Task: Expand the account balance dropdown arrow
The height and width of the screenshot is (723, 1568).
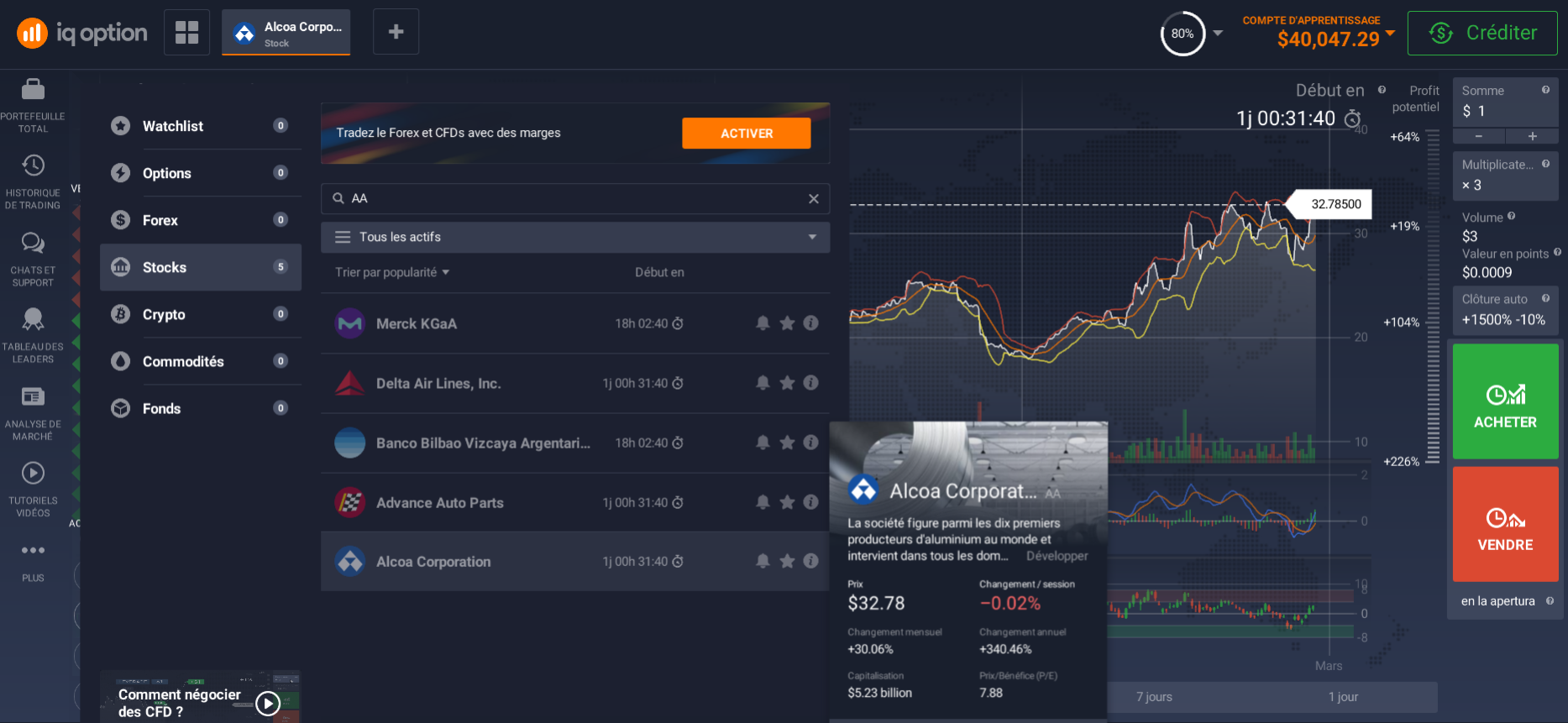Action: tap(1390, 33)
